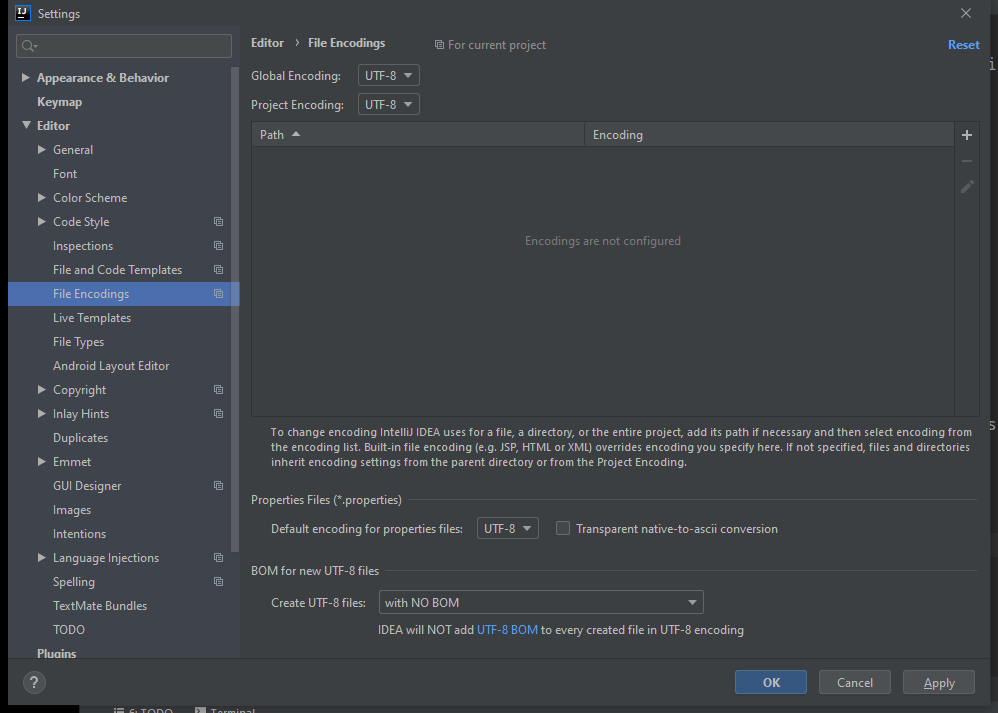Click project-level icon beside Code Style
The width and height of the screenshot is (998, 713).
tap(218, 222)
